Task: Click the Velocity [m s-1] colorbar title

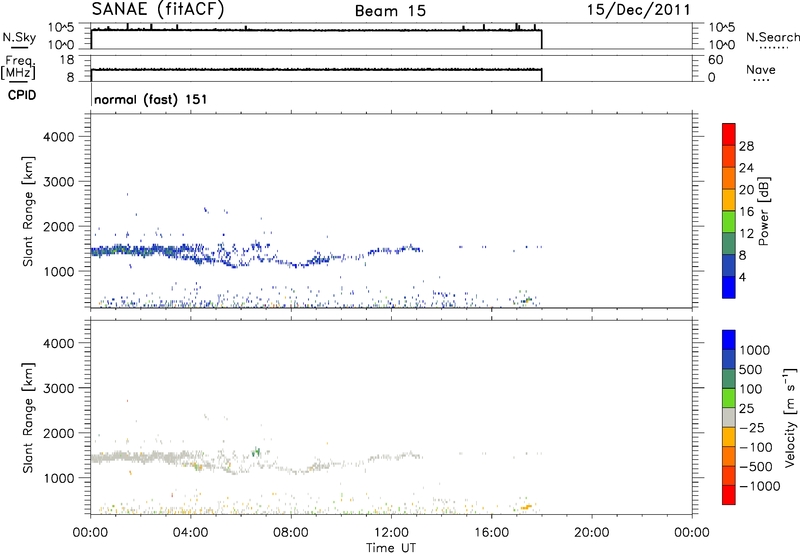Action: click(x=790, y=417)
